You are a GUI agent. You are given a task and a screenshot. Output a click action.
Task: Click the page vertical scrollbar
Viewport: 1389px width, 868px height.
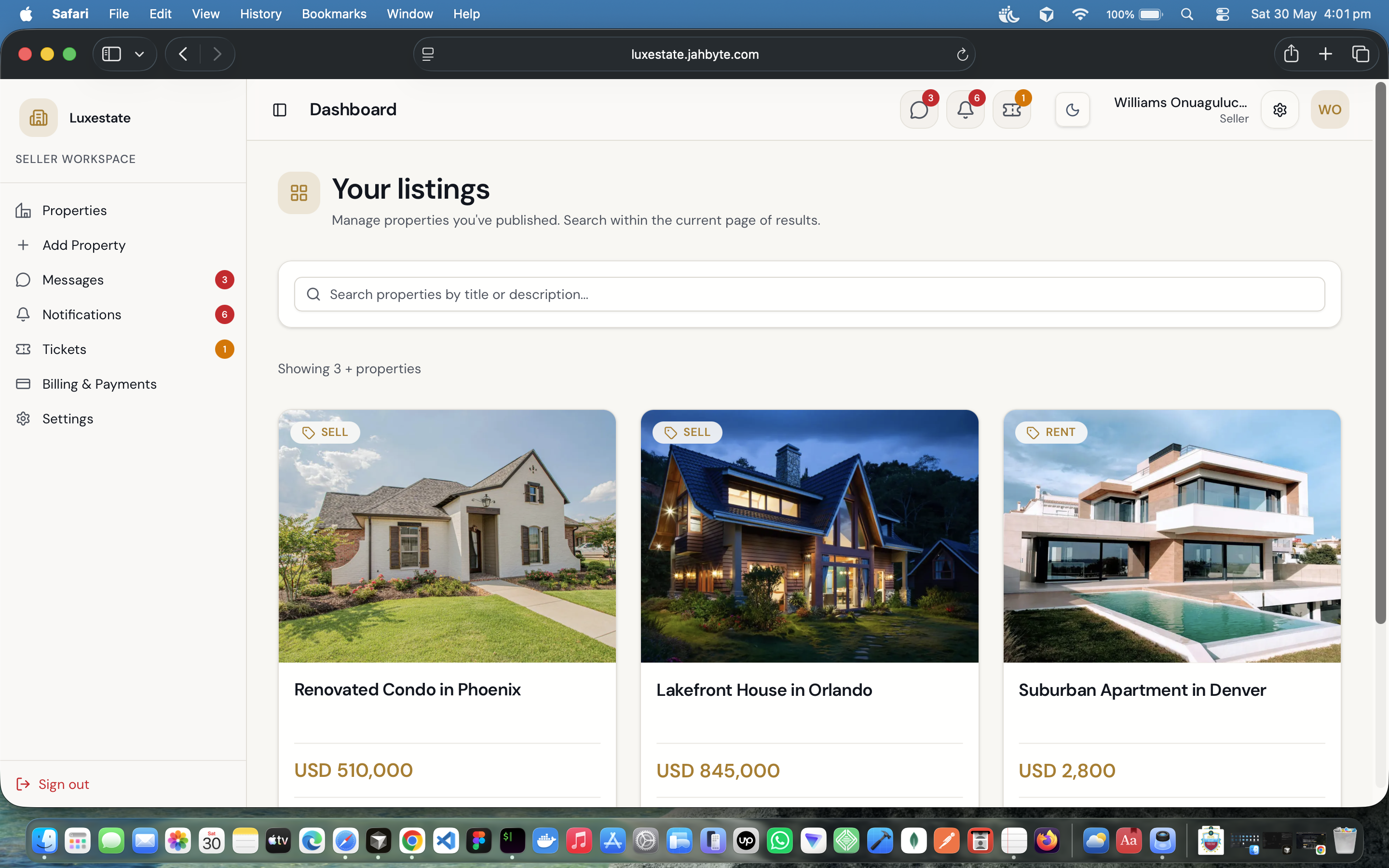tap(1380, 353)
